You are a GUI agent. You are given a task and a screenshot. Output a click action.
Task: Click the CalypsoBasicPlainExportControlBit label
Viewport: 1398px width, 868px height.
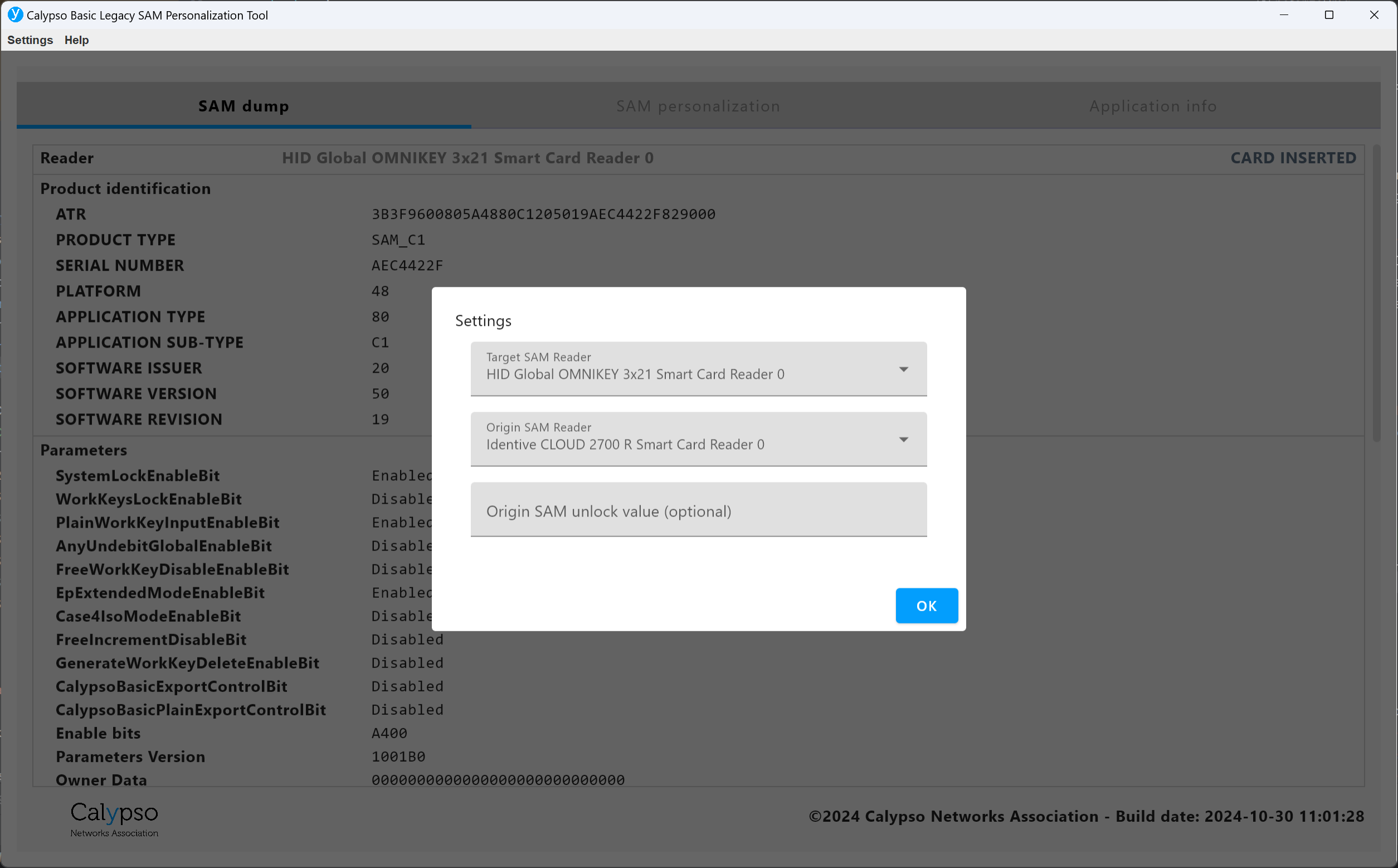pyautogui.click(x=191, y=710)
